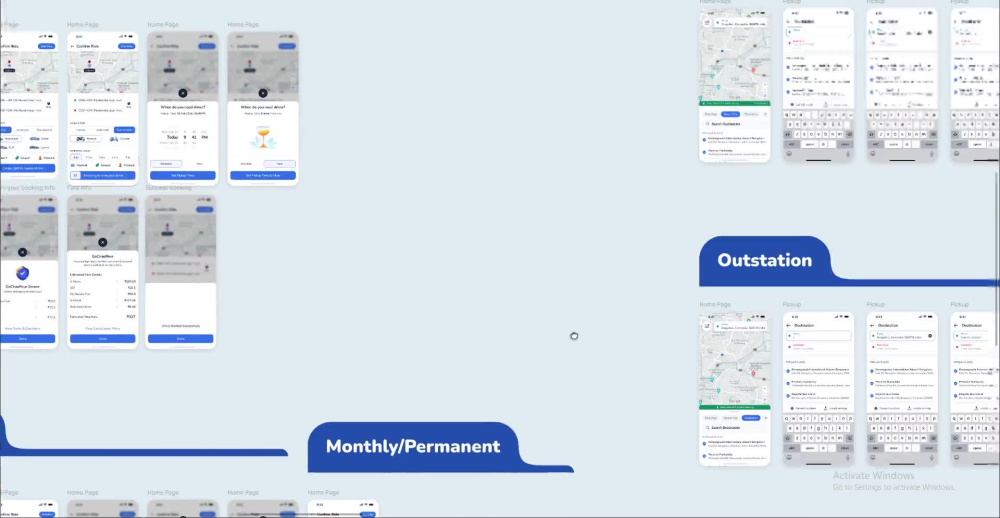Select Schedule option in the hourglass sheet
The image size is (1000, 518).
coord(246,164)
